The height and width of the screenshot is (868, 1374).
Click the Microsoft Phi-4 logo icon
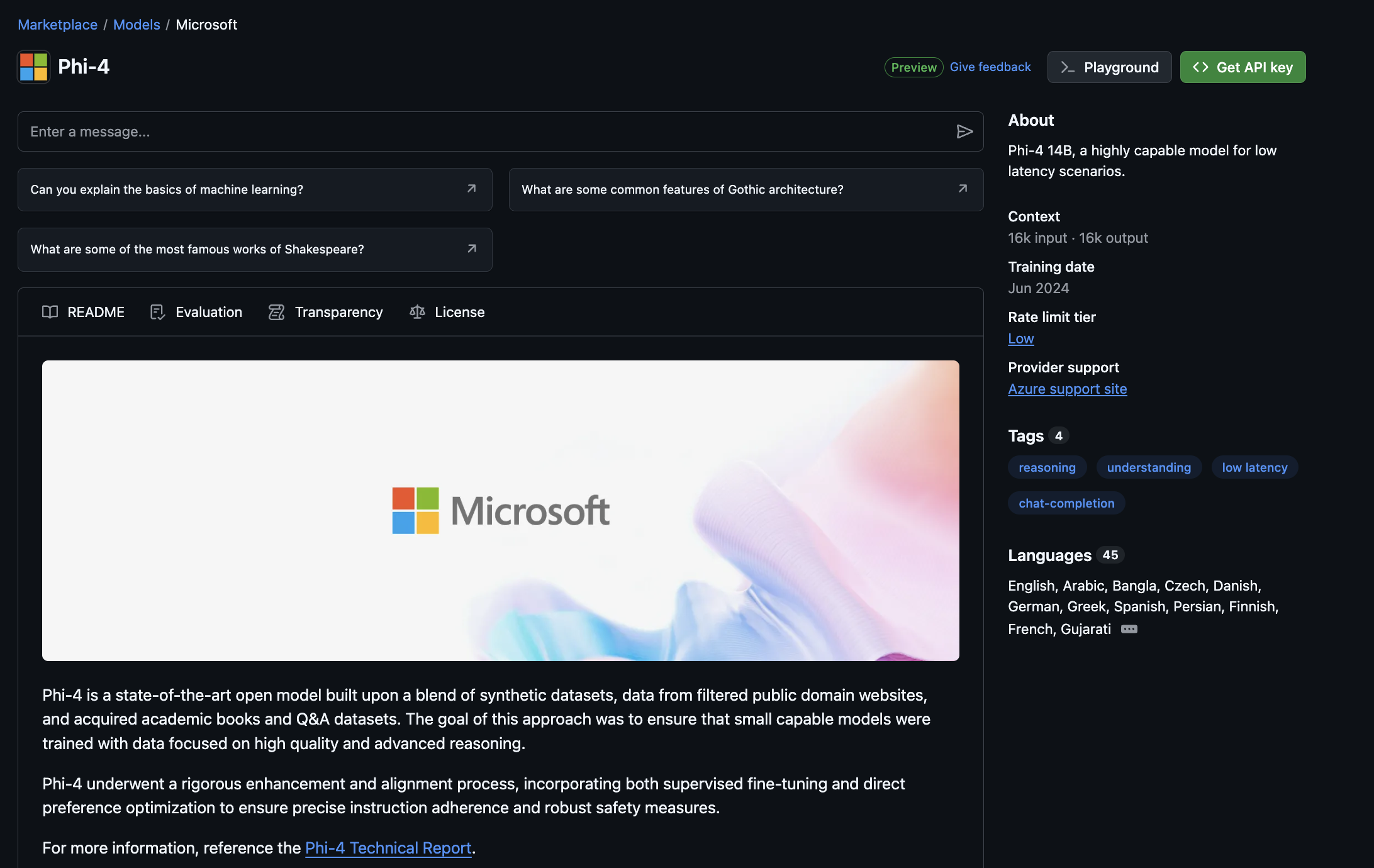tap(33, 67)
